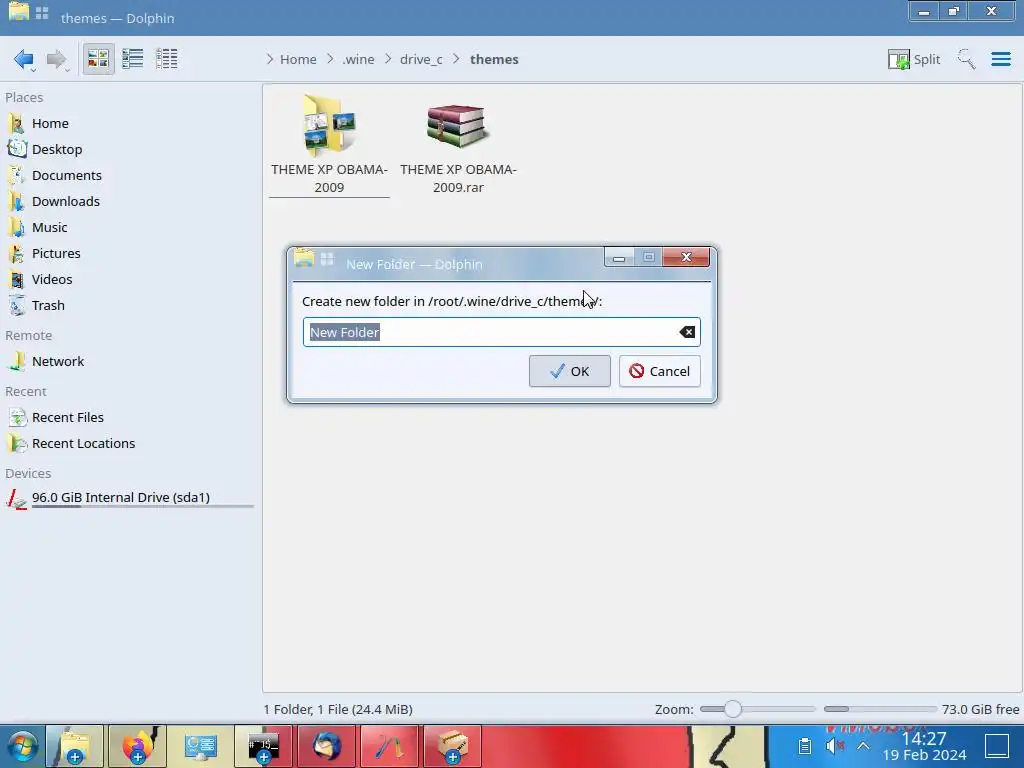The height and width of the screenshot is (768, 1024).
Task: Open the Search magnifier tool
Action: coord(966,59)
